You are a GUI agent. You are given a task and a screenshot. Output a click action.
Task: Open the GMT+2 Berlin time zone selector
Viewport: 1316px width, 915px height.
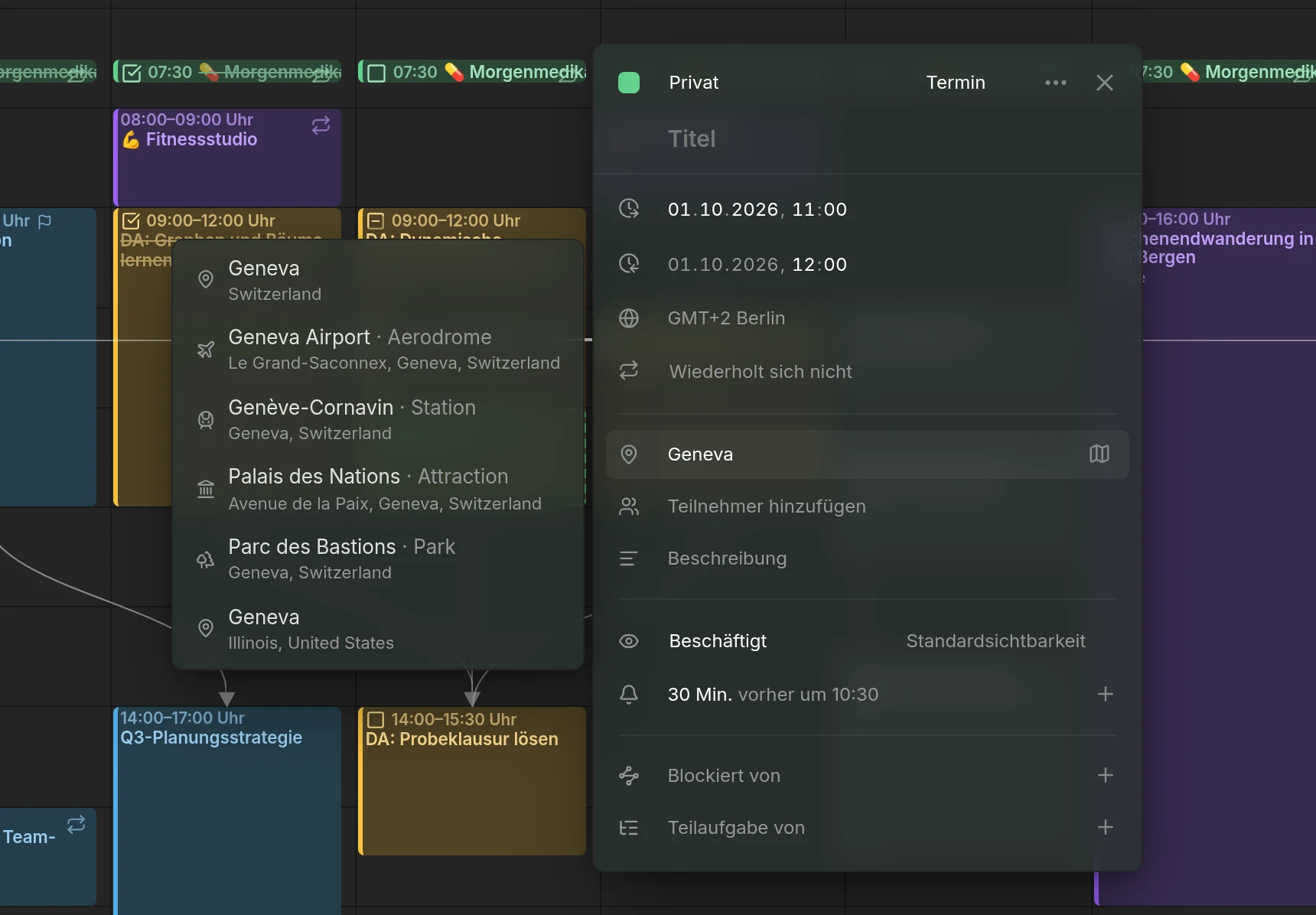pos(726,318)
